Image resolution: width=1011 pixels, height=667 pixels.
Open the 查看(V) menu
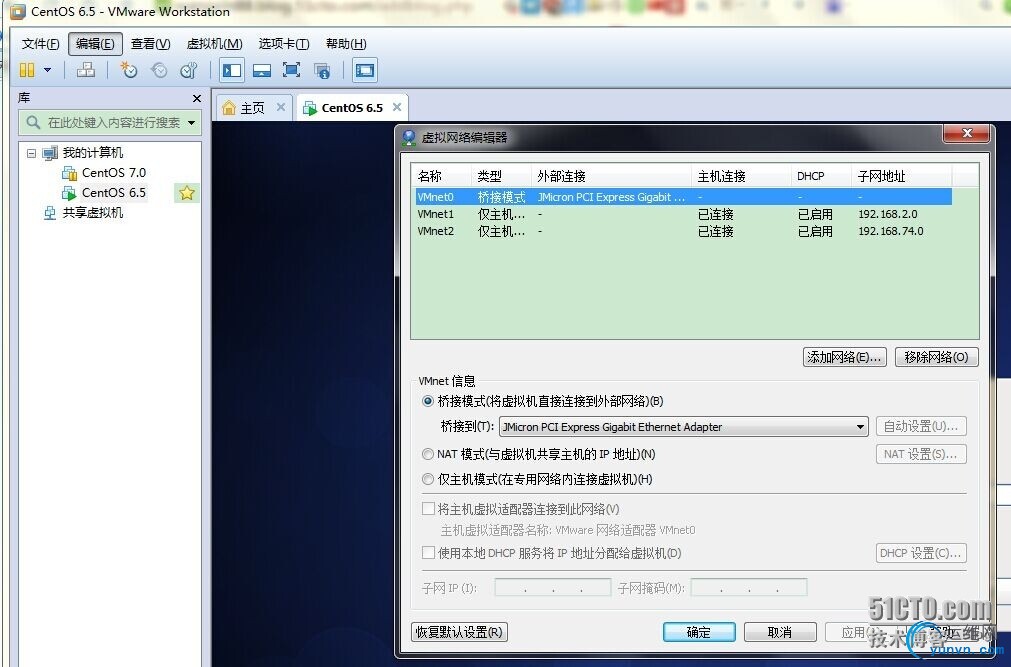coord(150,44)
